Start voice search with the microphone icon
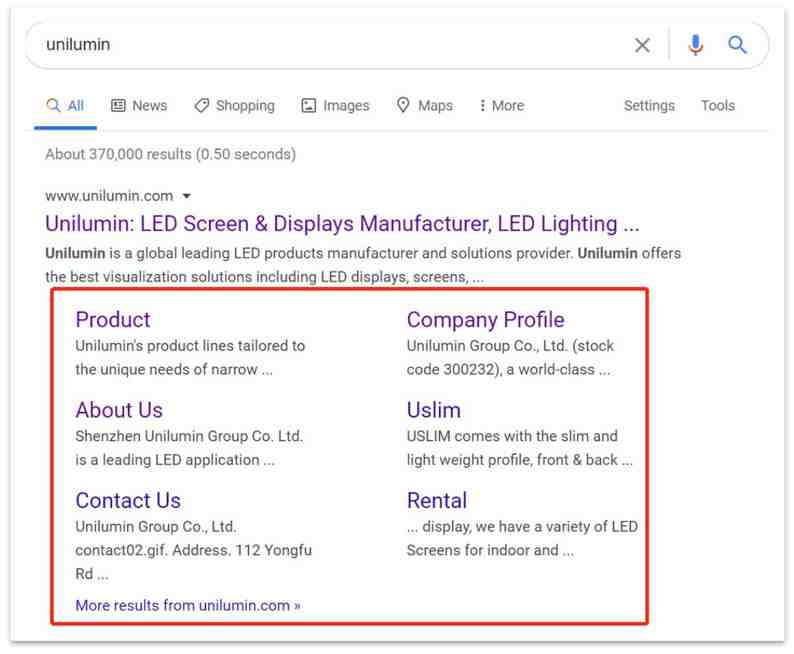 tap(695, 45)
